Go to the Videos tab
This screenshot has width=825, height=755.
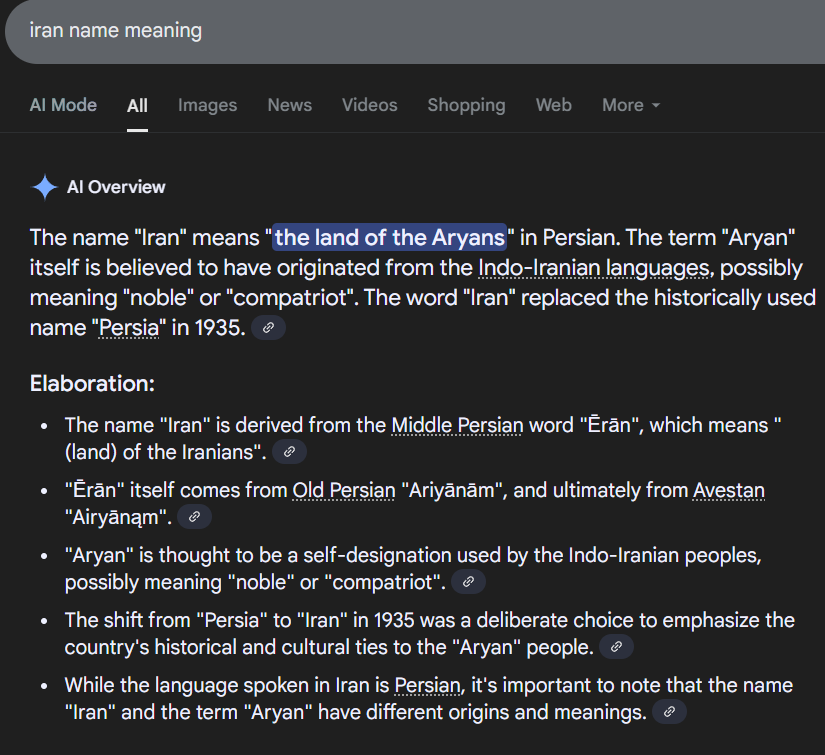click(x=370, y=105)
